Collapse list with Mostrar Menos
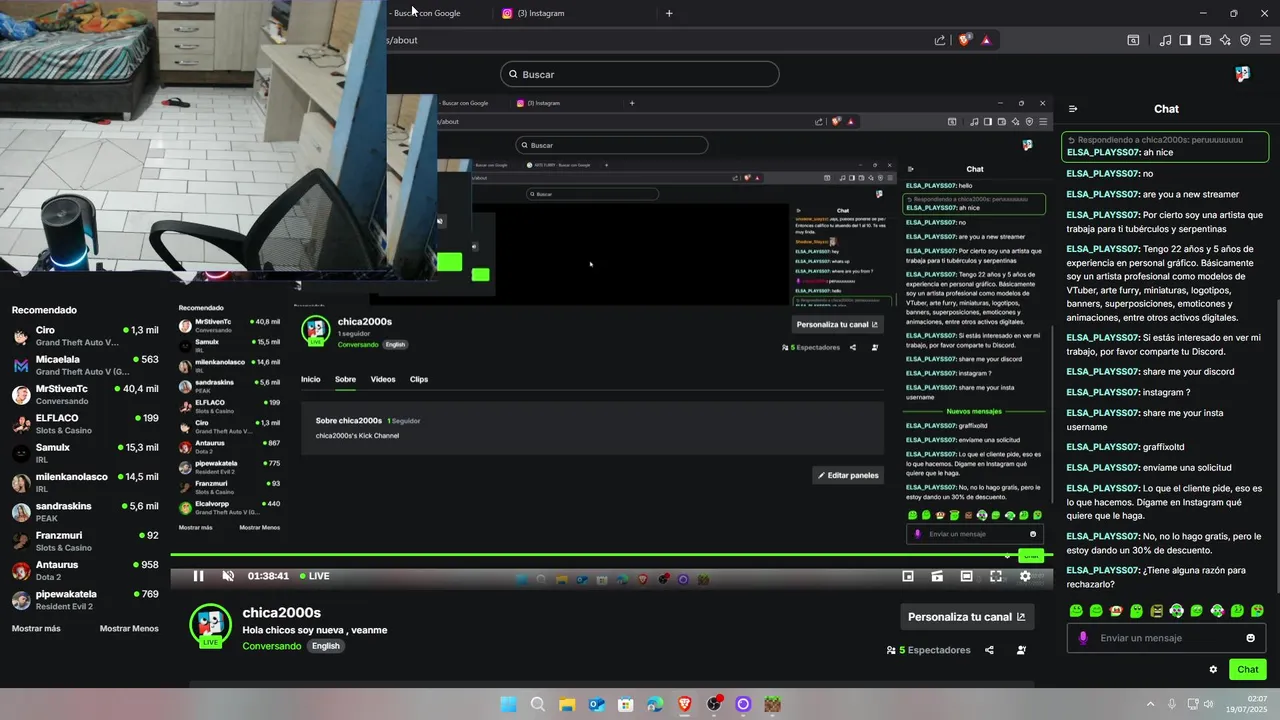Image resolution: width=1280 pixels, height=720 pixels. [129, 629]
